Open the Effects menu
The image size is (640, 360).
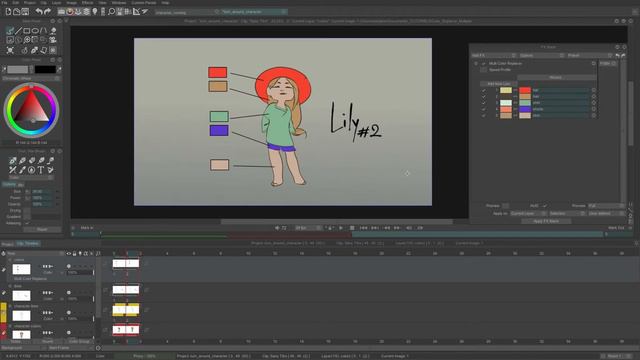pyautogui.click(x=87, y=2)
